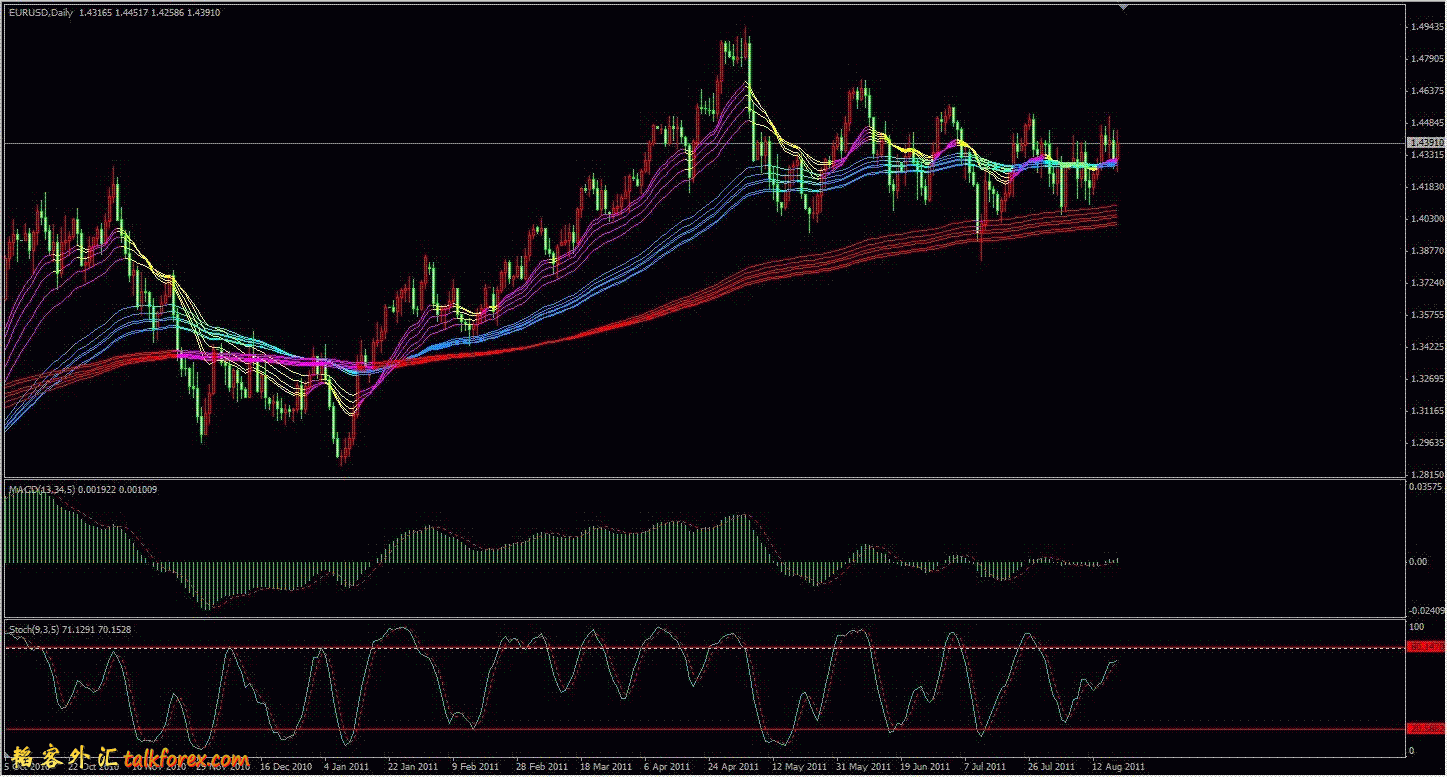1447x777 pixels.
Task: Click the MACD scale value -0.02409
Action: pos(1427,610)
